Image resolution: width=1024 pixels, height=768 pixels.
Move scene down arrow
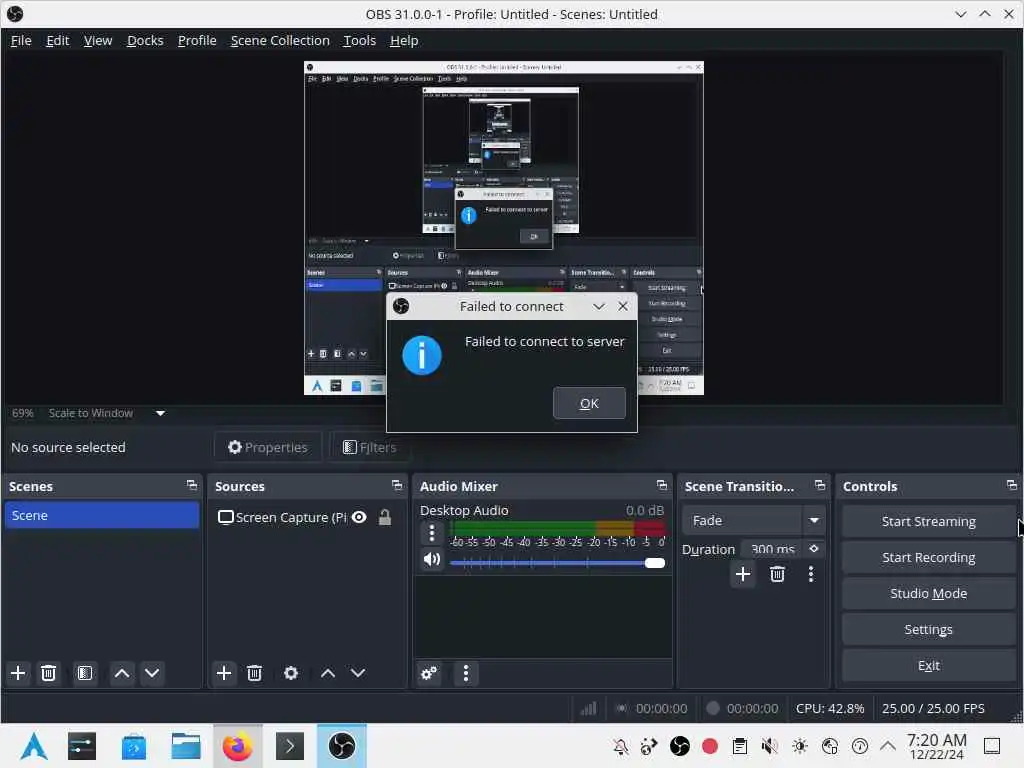coord(152,673)
